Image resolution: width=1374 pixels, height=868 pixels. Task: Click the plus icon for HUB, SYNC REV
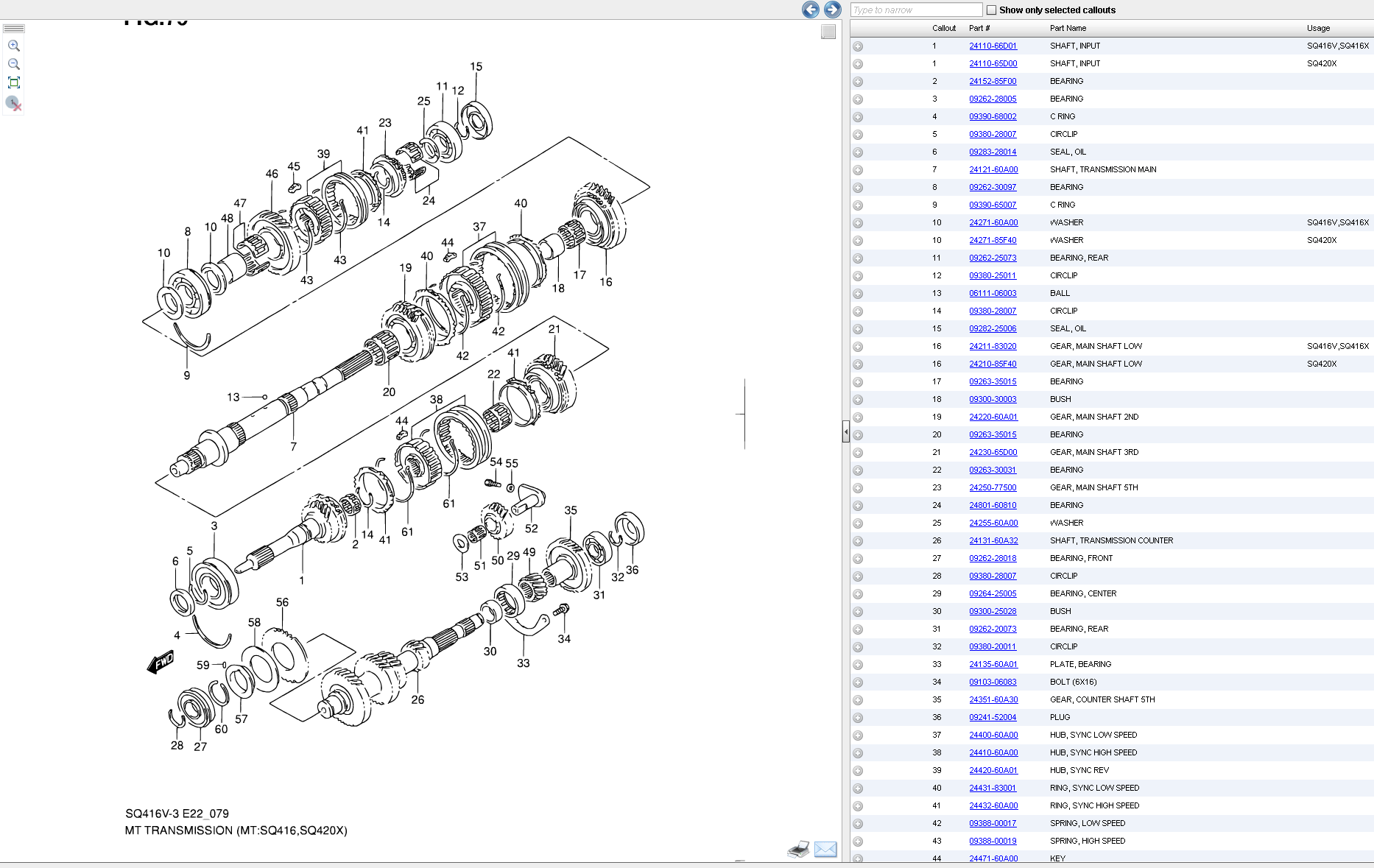tap(858, 771)
